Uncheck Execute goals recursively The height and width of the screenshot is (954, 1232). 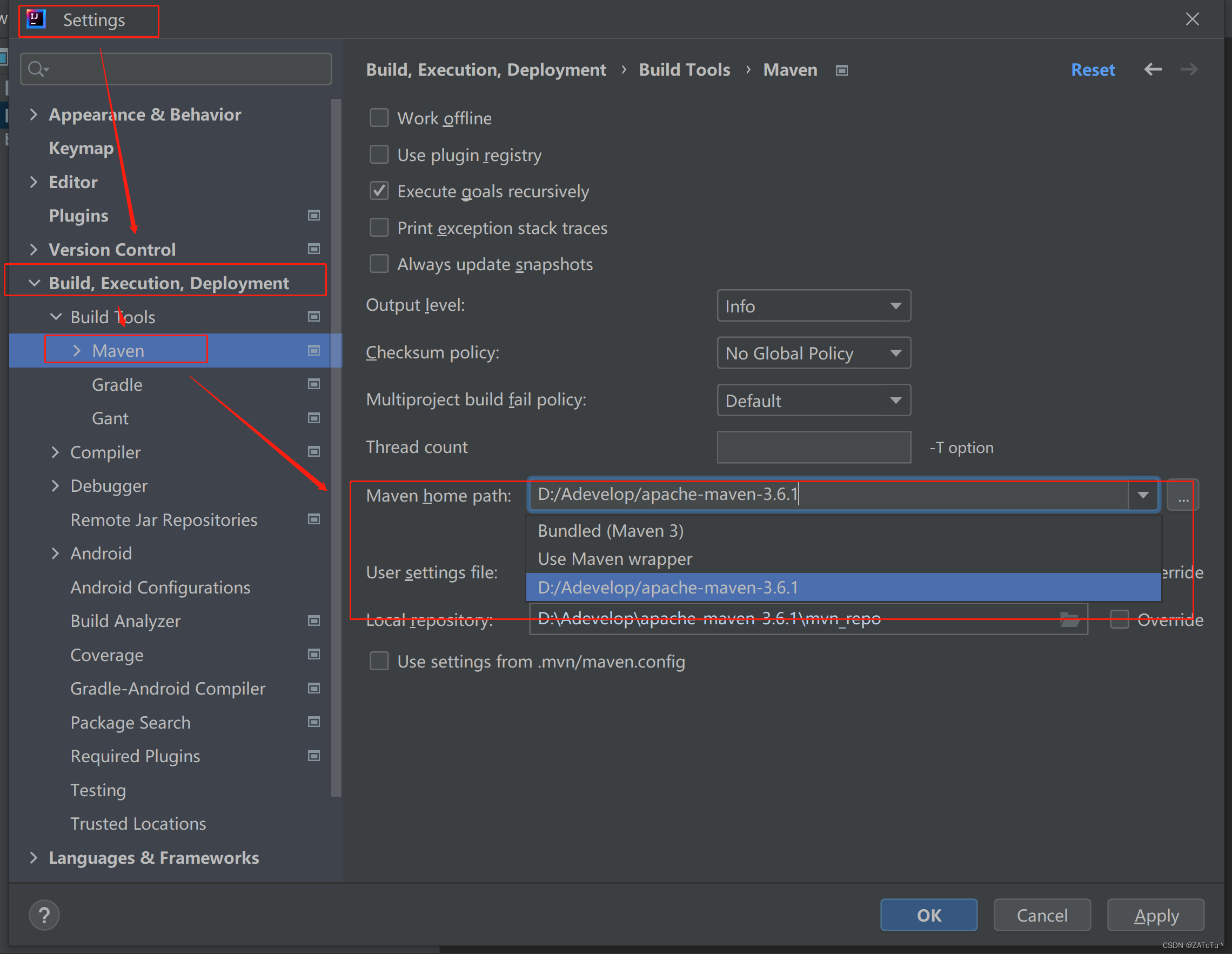point(379,191)
